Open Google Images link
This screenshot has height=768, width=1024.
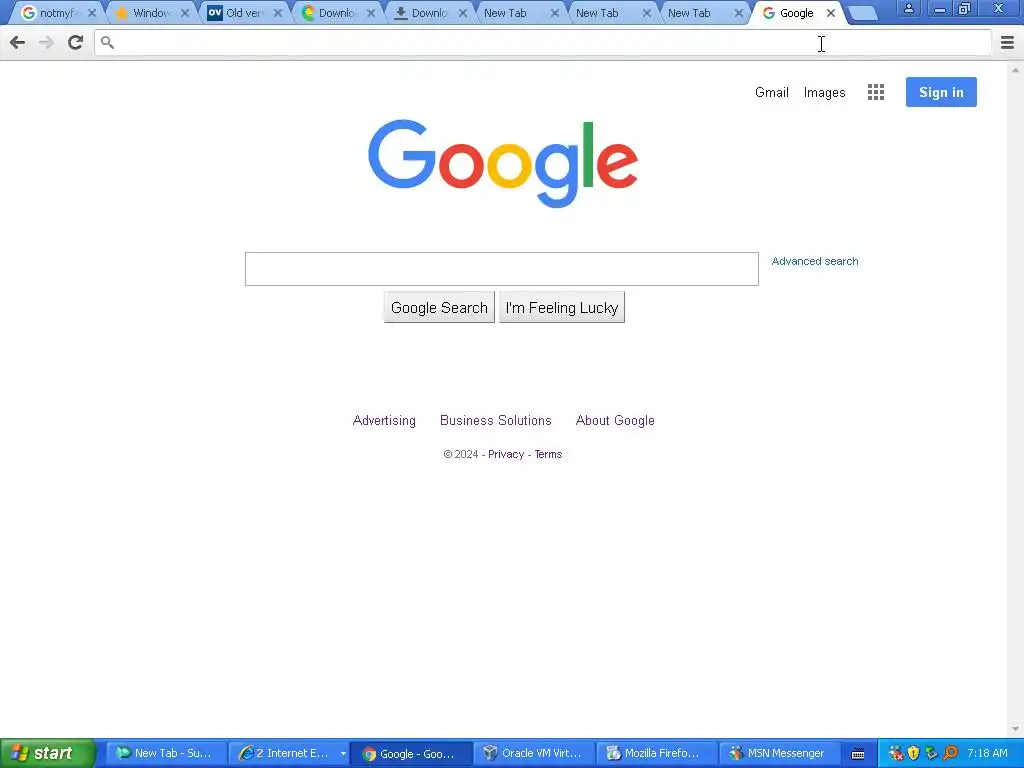click(x=824, y=93)
